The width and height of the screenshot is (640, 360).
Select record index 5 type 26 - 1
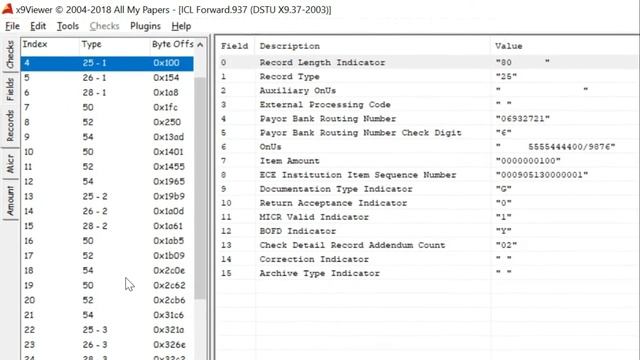(107, 78)
